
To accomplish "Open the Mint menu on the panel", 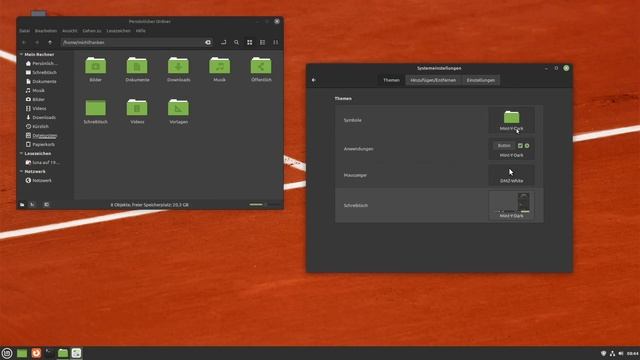I will [x=7, y=353].
